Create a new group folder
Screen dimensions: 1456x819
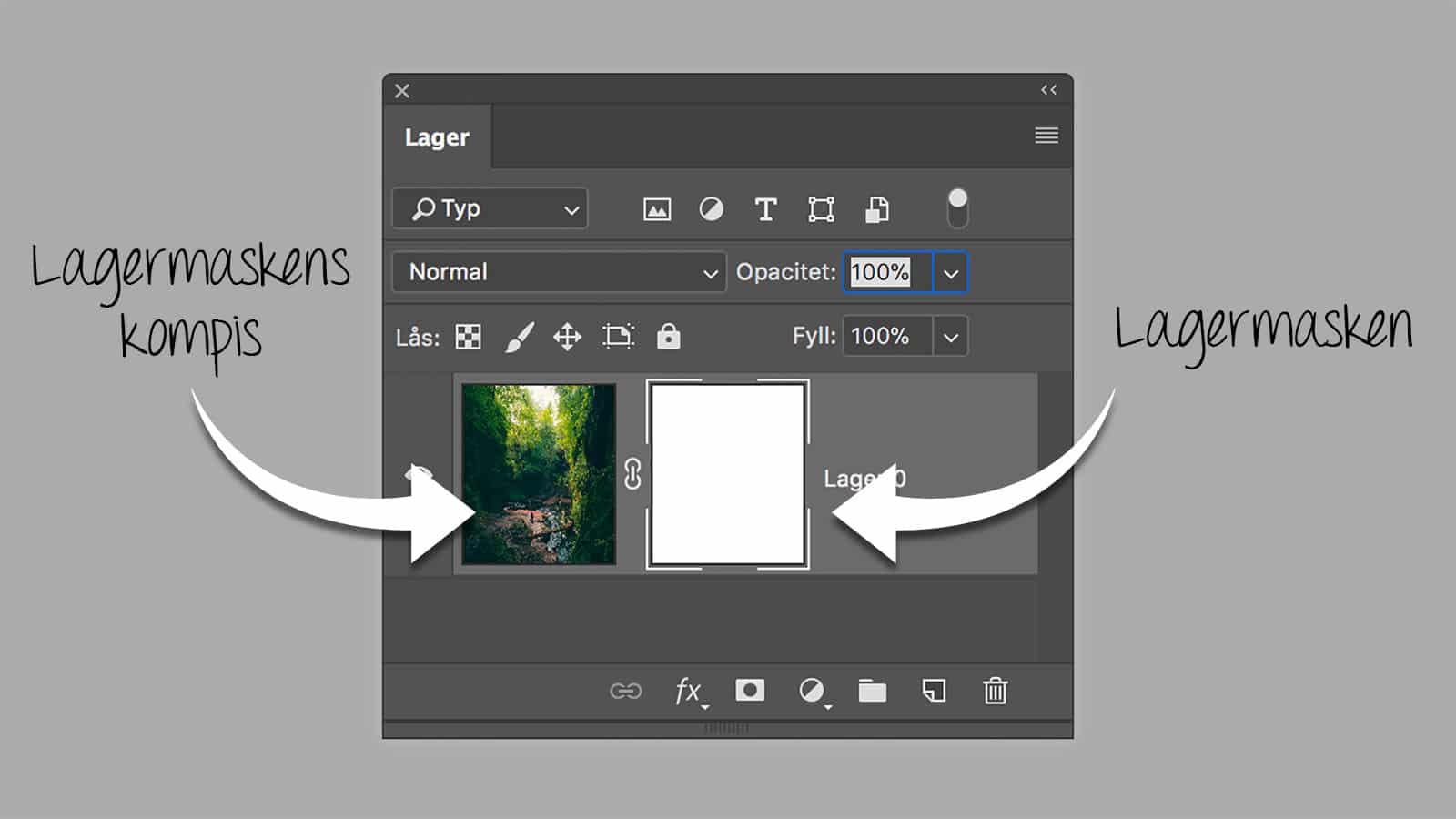tap(872, 692)
